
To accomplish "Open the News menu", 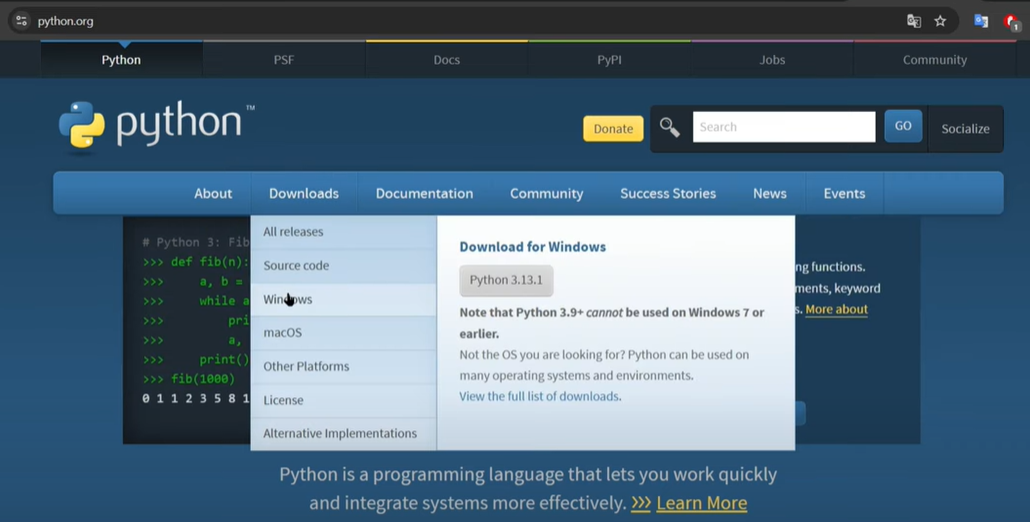I will click(770, 193).
